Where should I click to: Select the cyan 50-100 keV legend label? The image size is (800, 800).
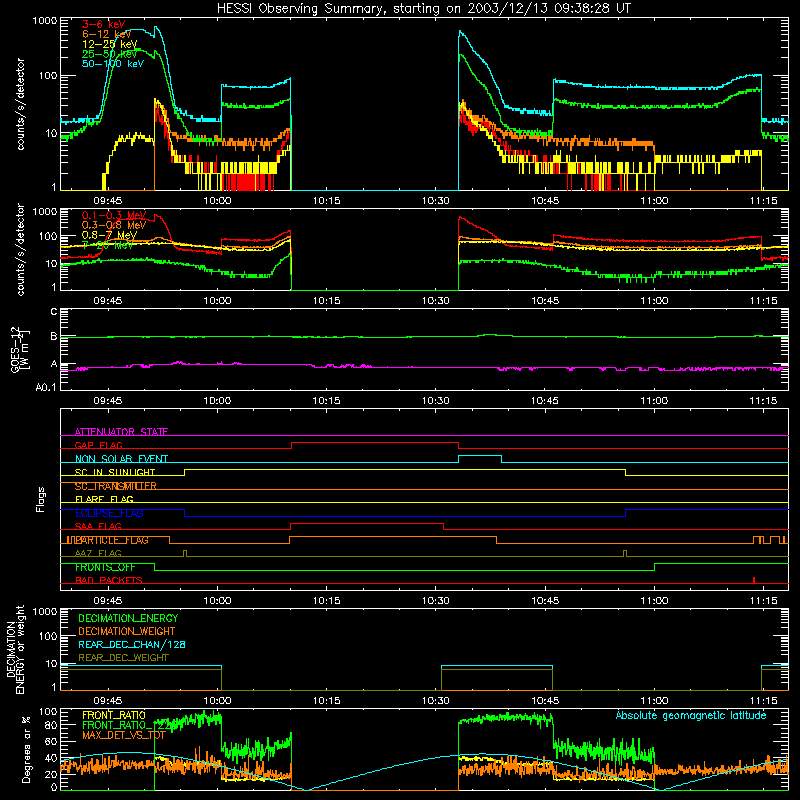click(x=113, y=63)
